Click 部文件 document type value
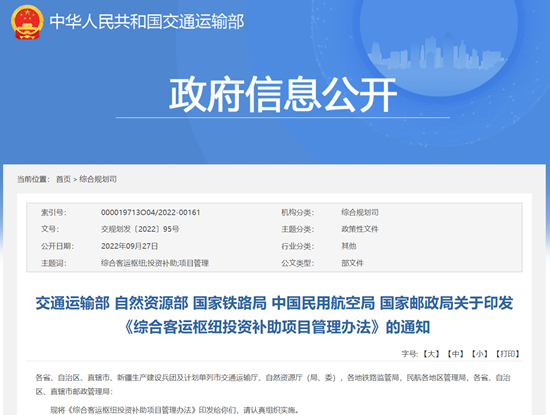This screenshot has height=415, width=550. (353, 263)
